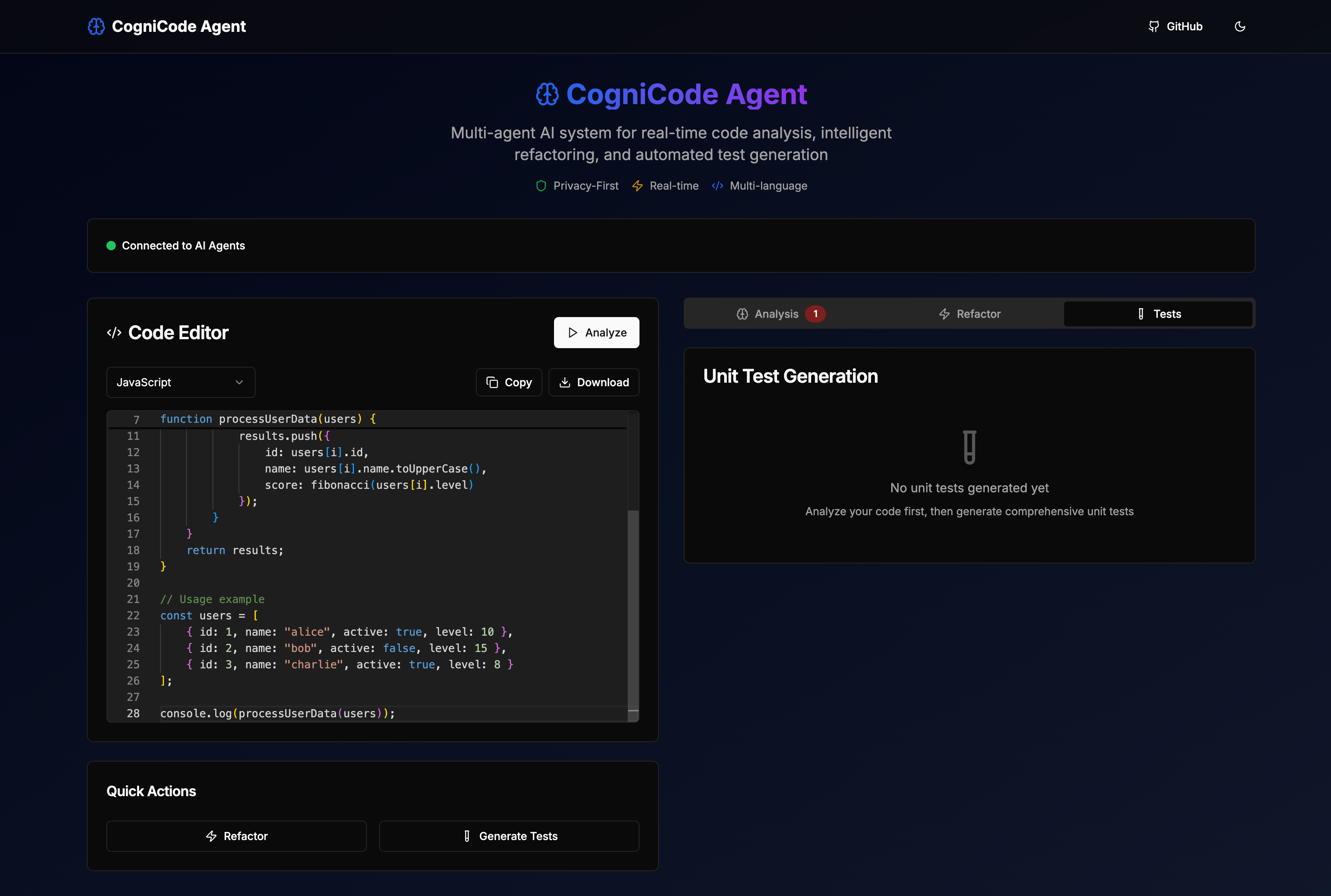Click the Privacy-First shield icon

click(x=541, y=186)
